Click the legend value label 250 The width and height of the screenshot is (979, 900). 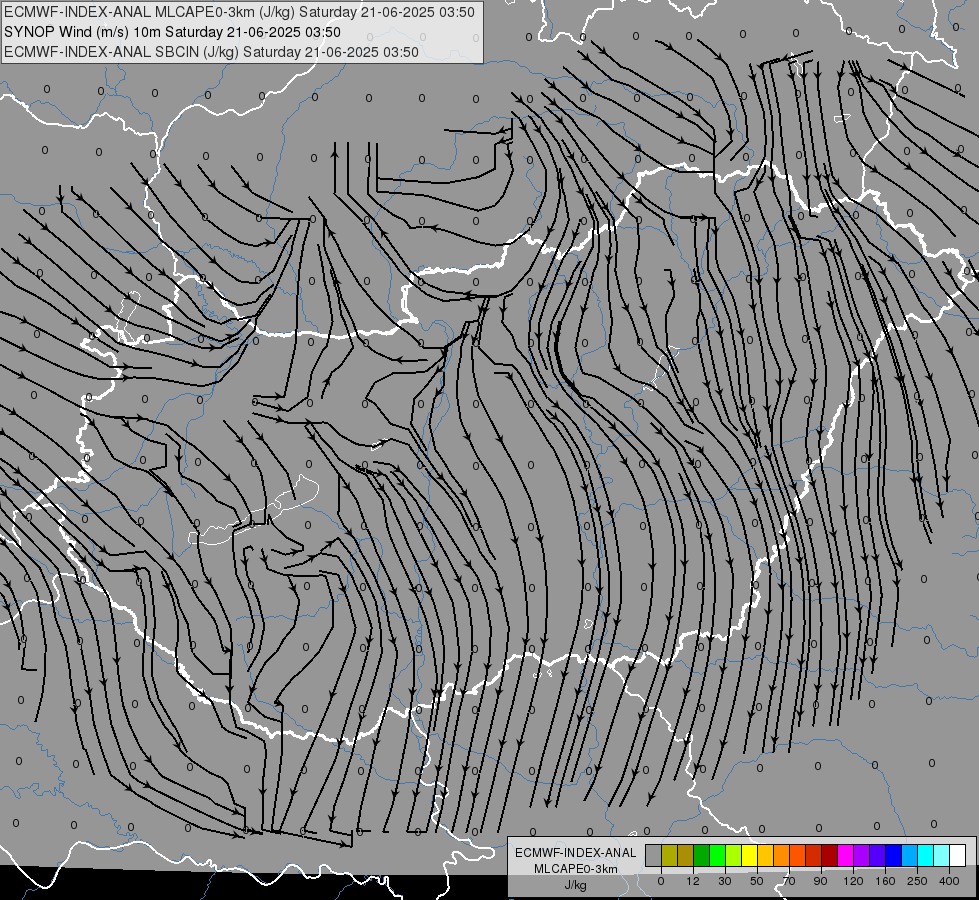pos(918,881)
